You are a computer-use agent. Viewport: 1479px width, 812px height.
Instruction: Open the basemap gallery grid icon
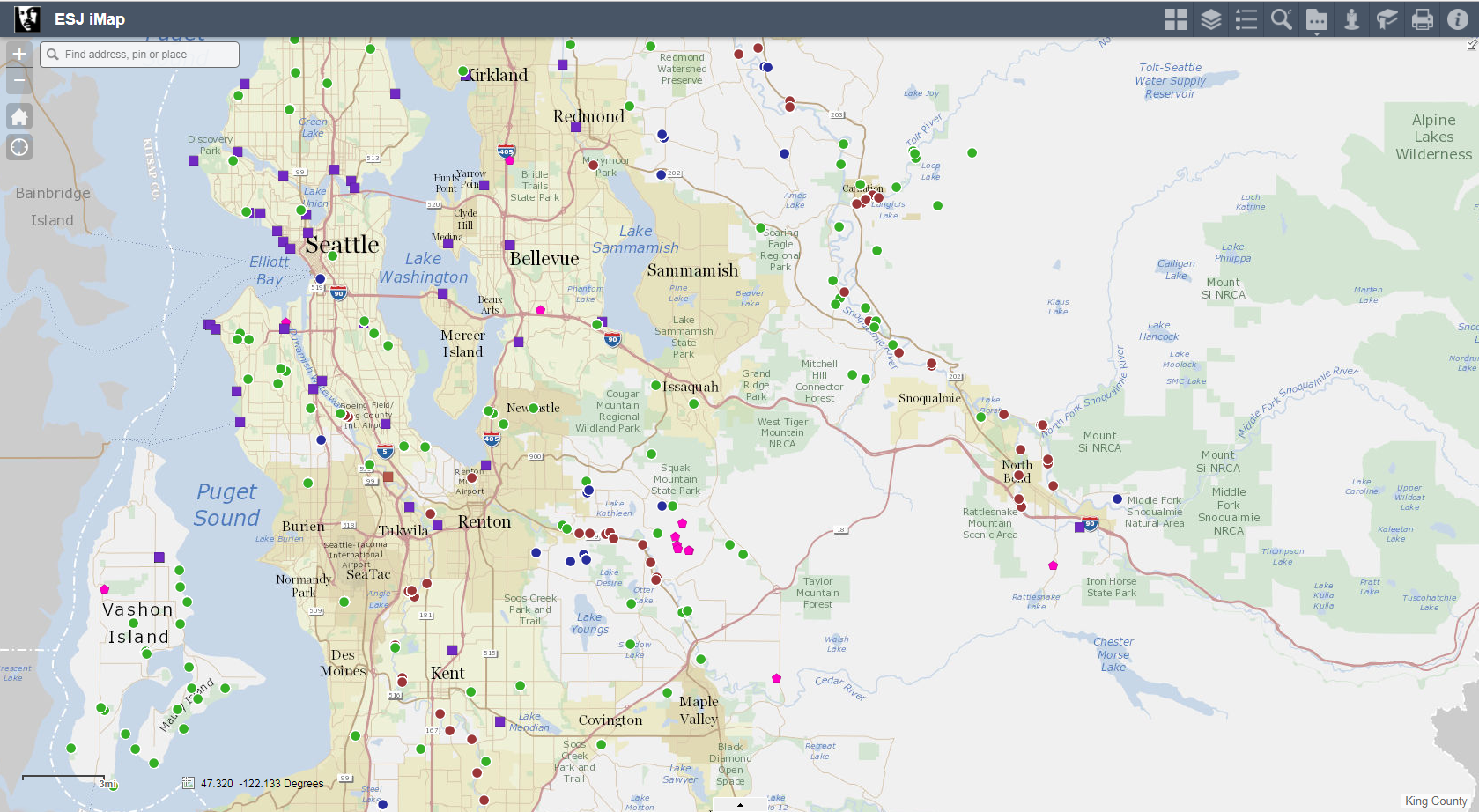coord(1175,19)
